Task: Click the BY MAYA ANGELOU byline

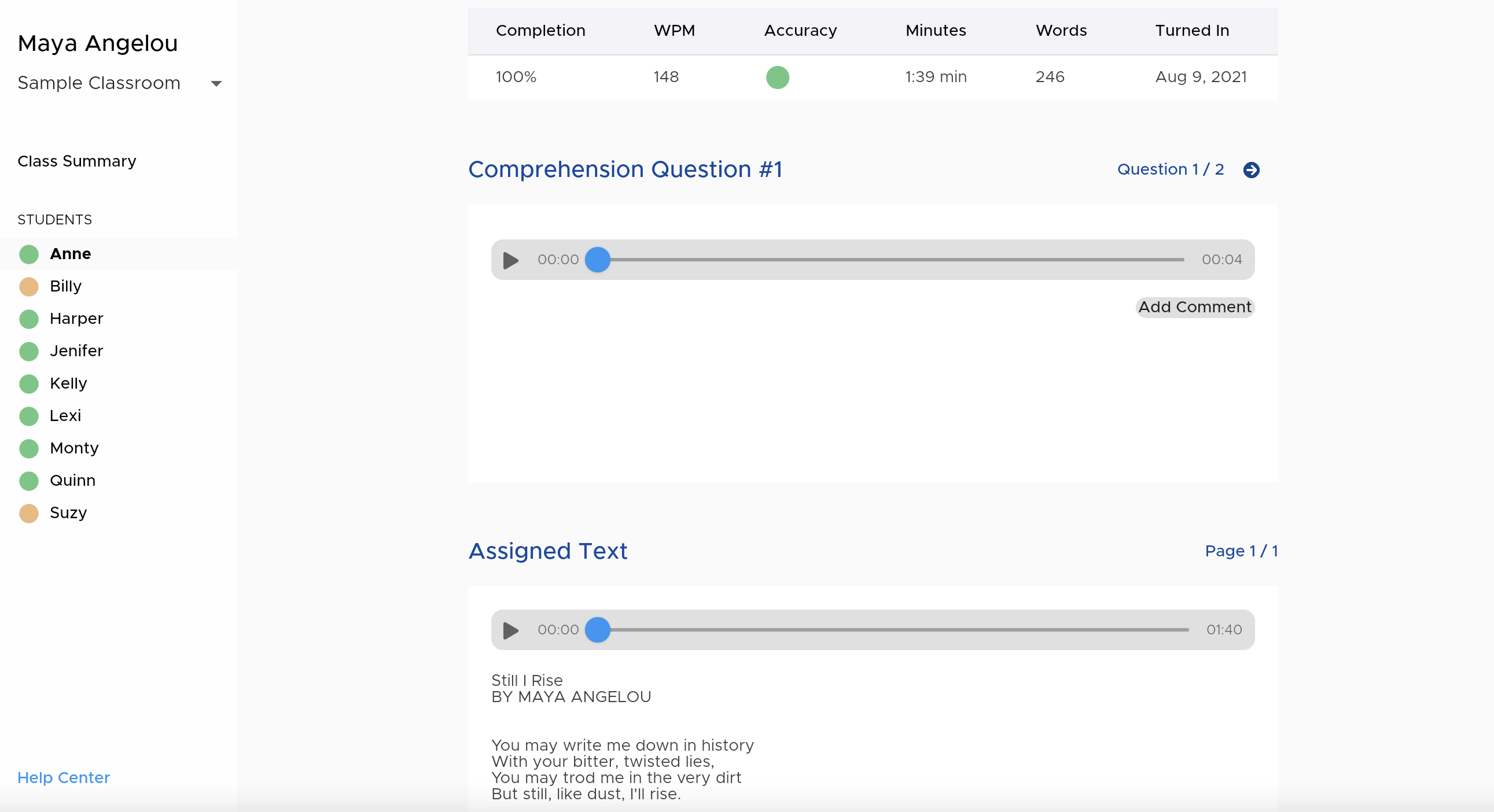Action: pos(571,697)
